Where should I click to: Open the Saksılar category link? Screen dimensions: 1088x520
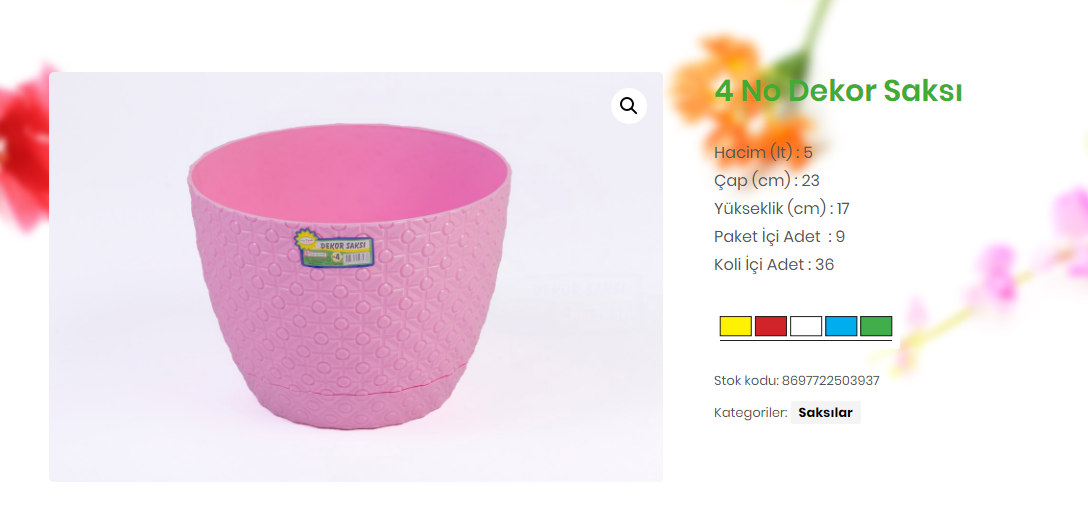point(825,412)
